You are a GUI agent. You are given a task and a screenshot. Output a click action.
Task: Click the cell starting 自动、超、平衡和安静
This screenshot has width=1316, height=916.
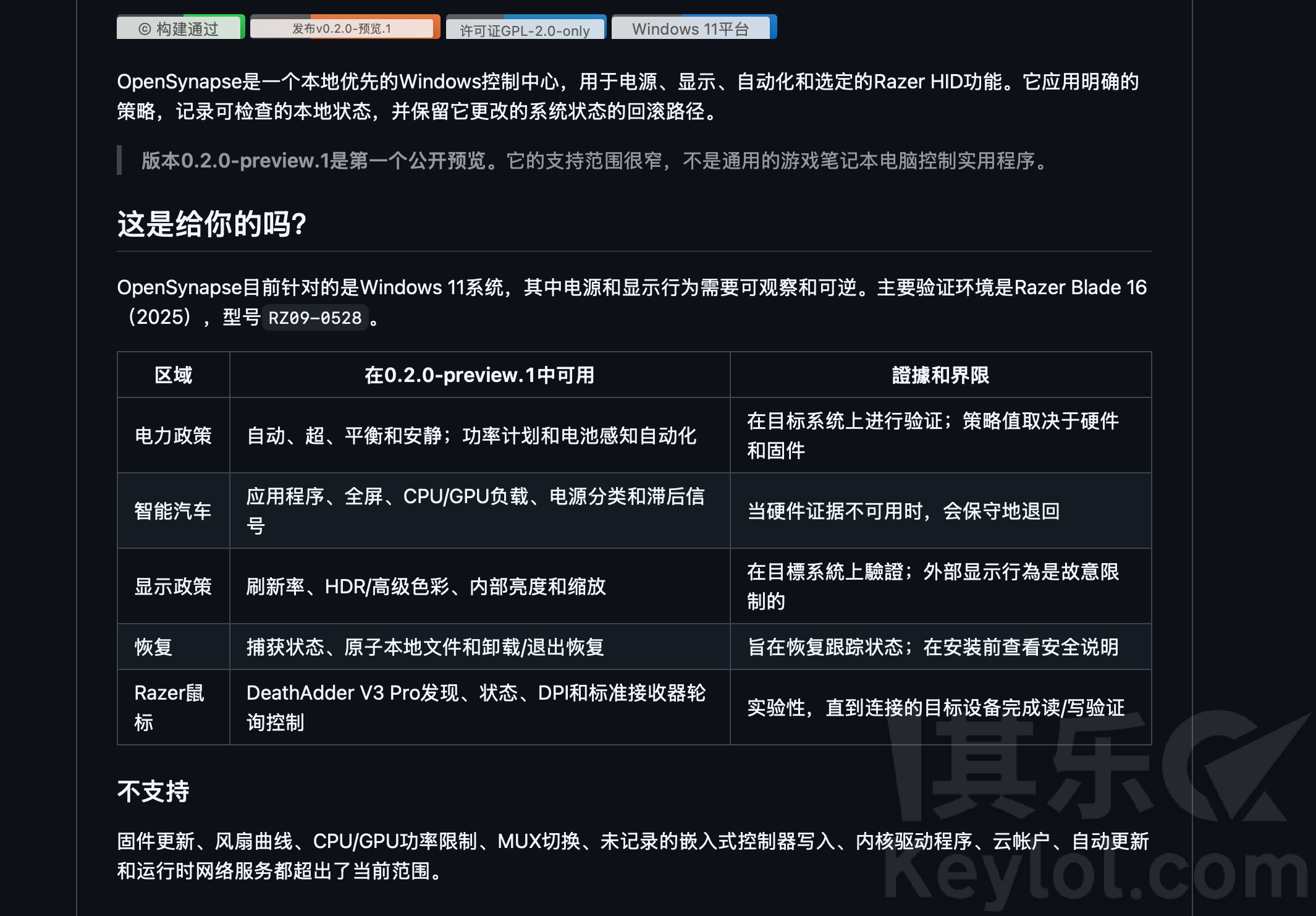479,436
